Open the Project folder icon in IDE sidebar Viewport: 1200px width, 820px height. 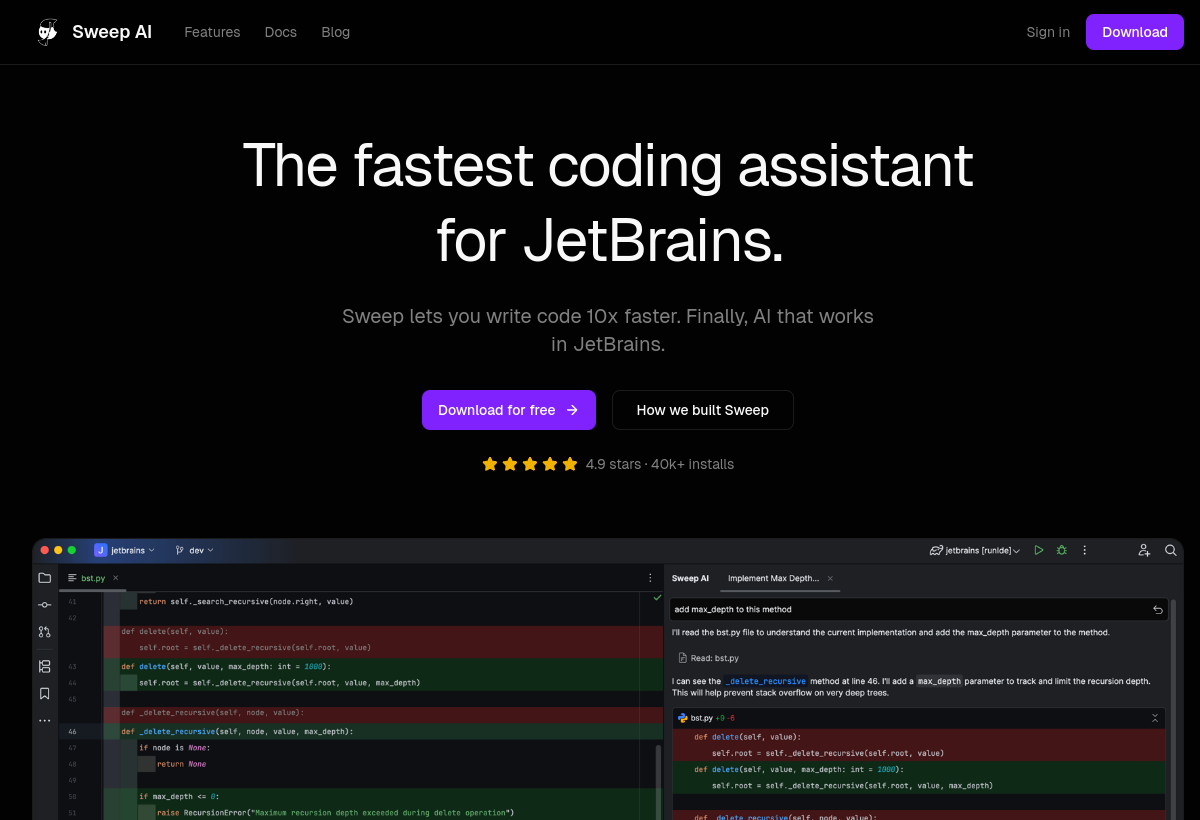pos(44,578)
